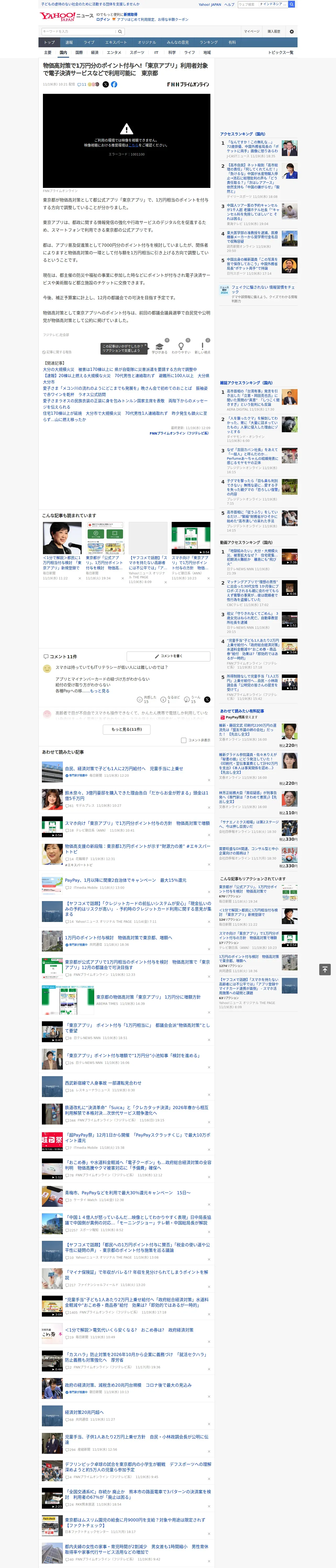Close the reaction support tooltip
This screenshot has width=336, height=1568.
tap(146, 346)
